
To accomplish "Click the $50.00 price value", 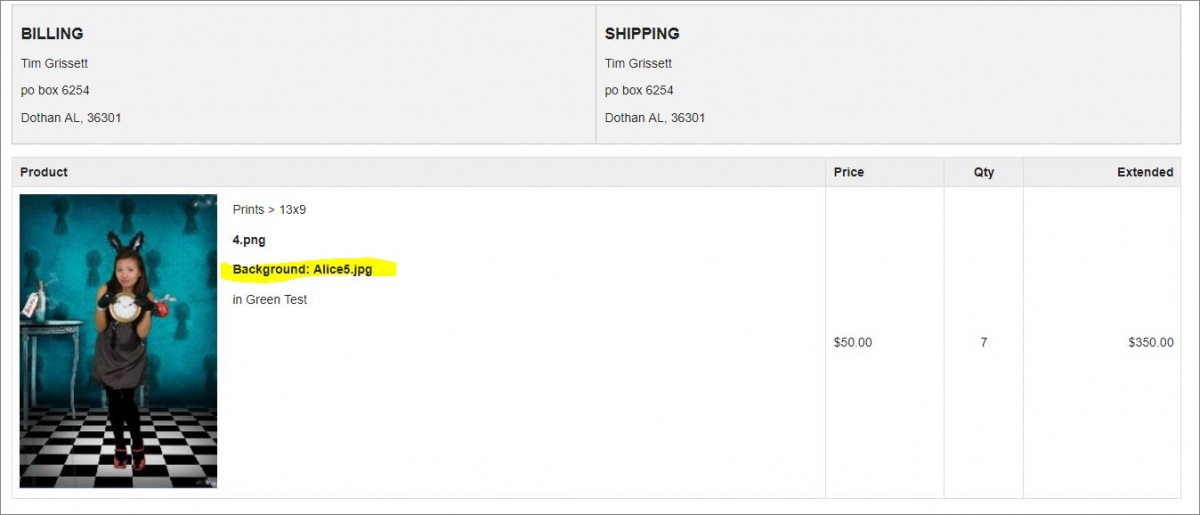I will pos(853,342).
